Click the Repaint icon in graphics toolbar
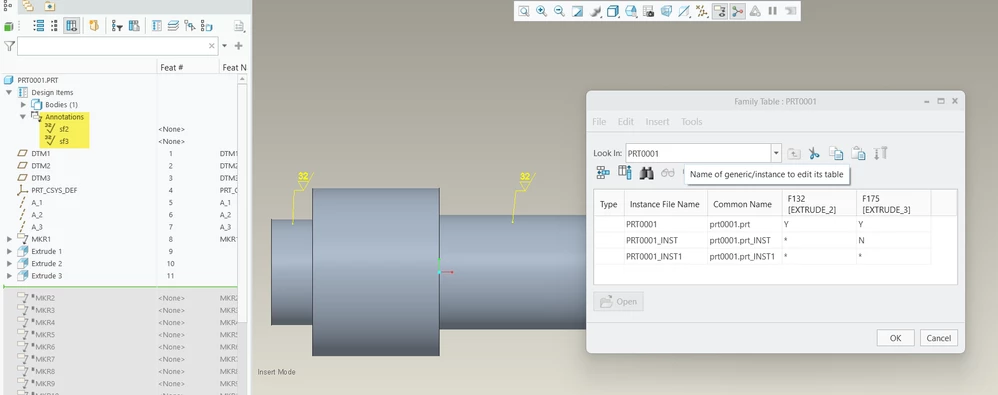The height and width of the screenshot is (395, 998). tap(577, 11)
